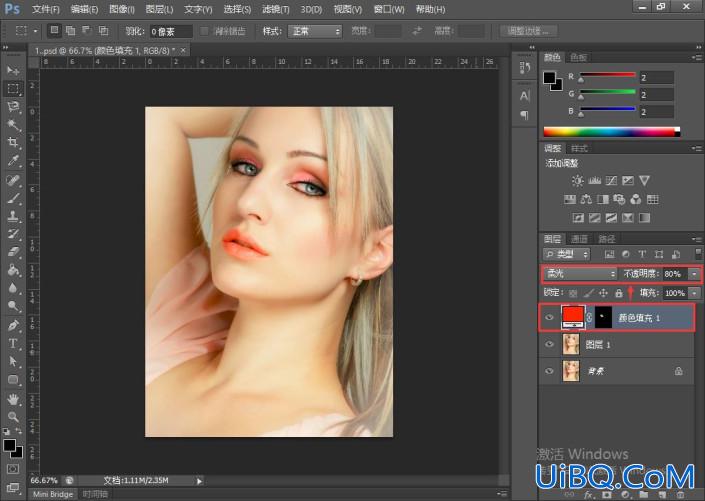This screenshot has width=705, height=501.
Task: Select the Clone Stamp tool
Action: [x=13, y=216]
